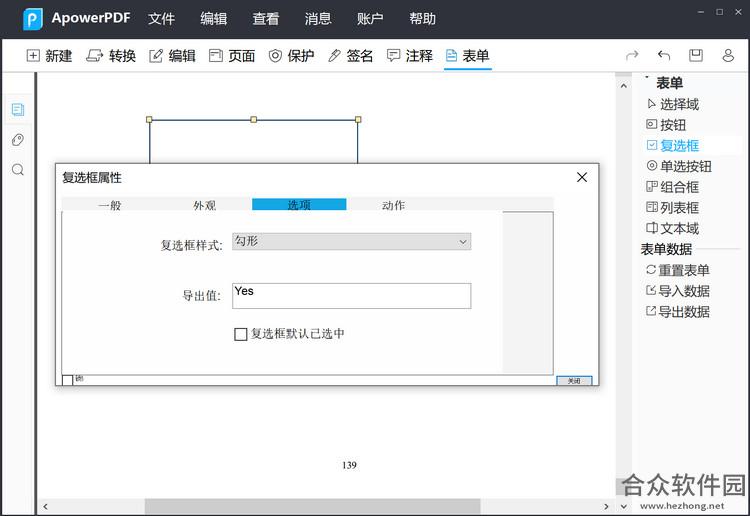Click the 新建 toolbar button
The width and height of the screenshot is (750, 516).
[x=49, y=56]
